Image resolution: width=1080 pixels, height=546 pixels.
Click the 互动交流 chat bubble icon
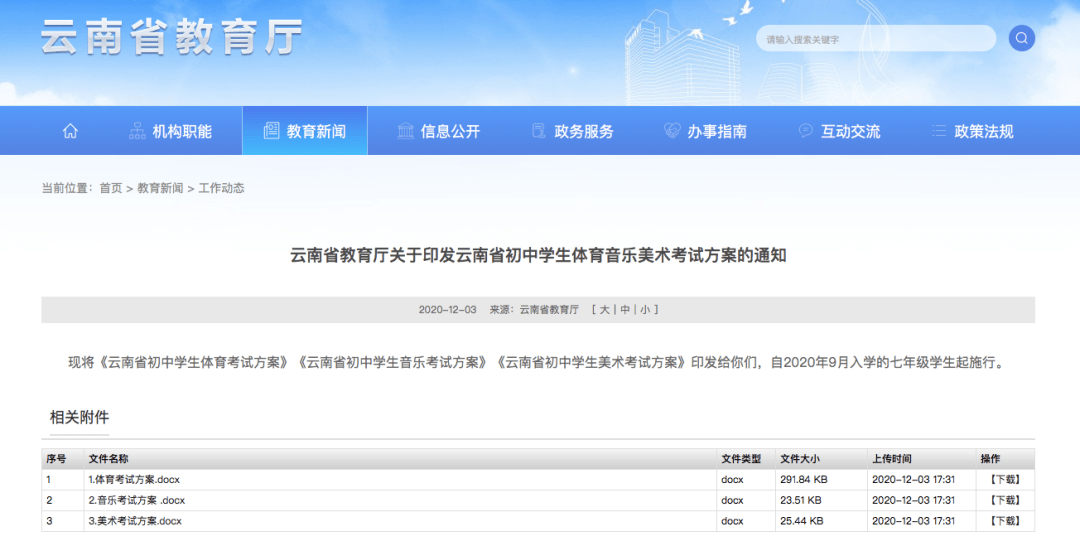806,131
